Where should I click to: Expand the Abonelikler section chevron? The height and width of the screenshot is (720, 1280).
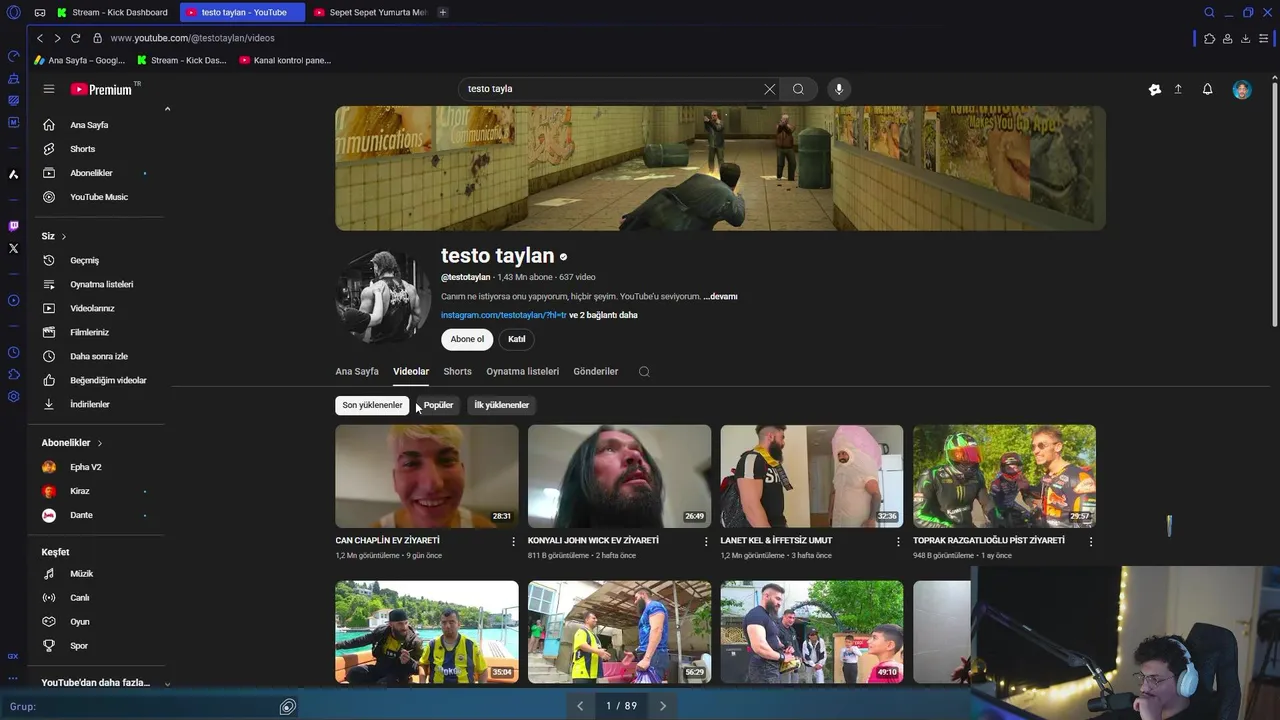pos(100,443)
